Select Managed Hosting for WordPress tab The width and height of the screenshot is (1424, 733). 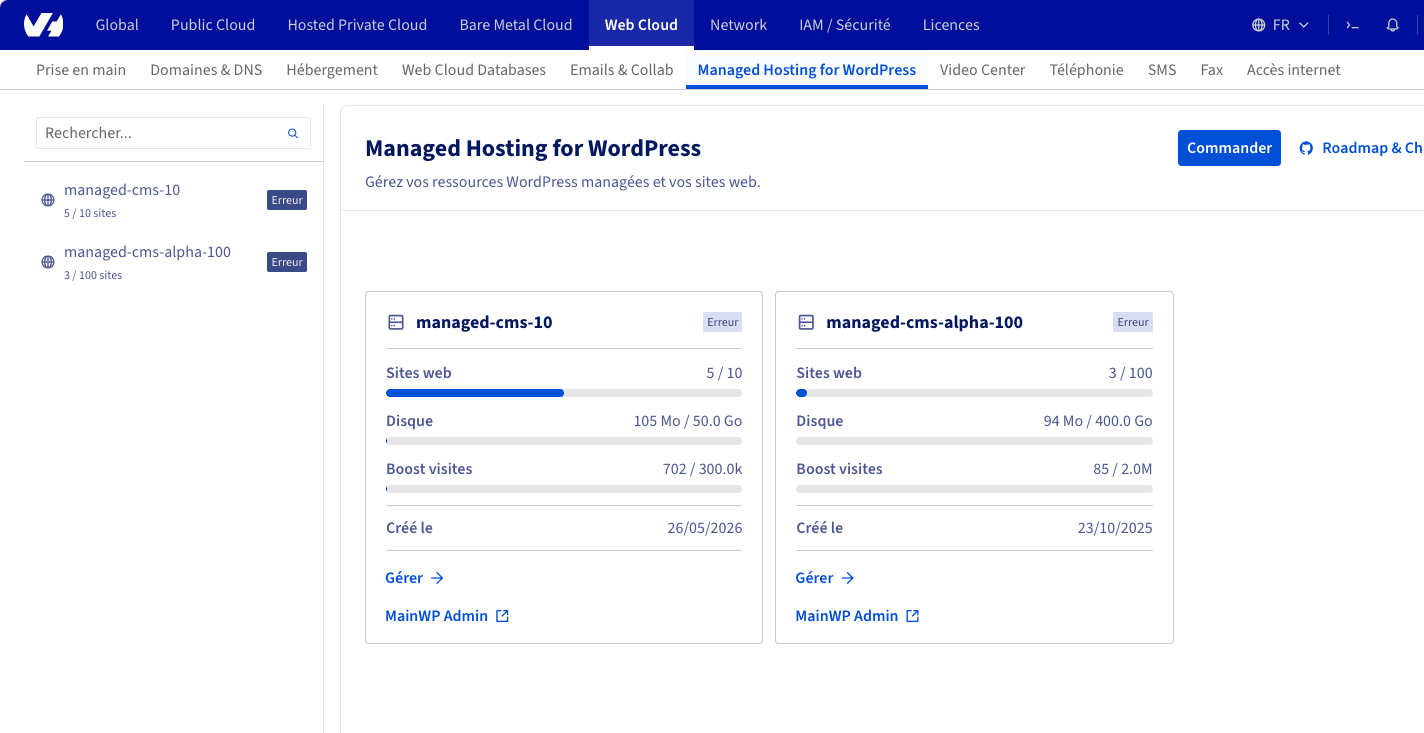807,70
